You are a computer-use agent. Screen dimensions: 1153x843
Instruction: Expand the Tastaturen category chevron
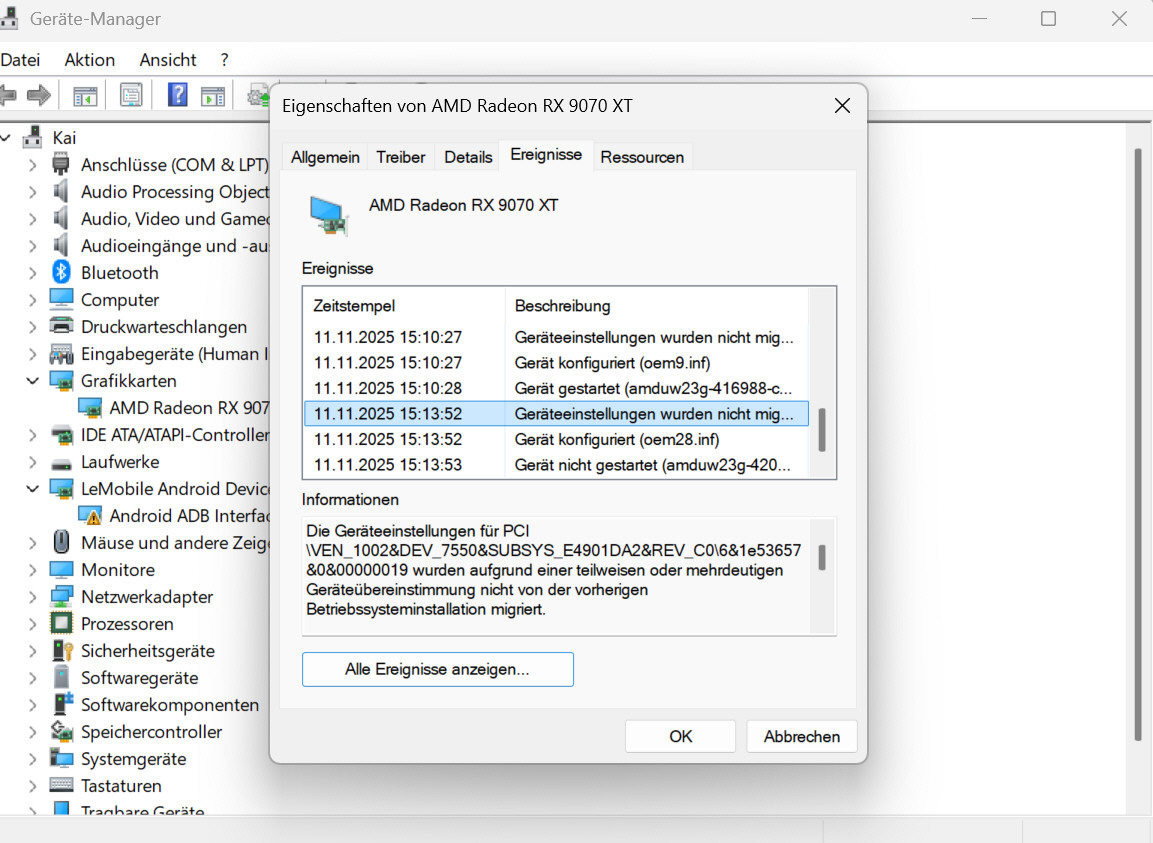click(32, 786)
